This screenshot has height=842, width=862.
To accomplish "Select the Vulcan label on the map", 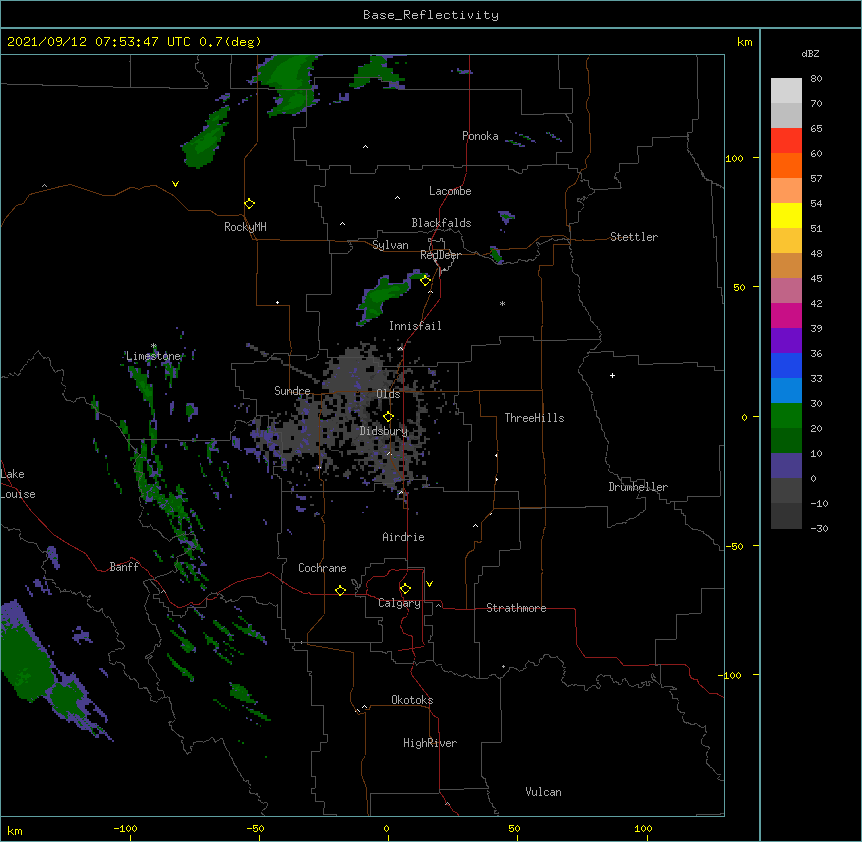I will tap(543, 792).
